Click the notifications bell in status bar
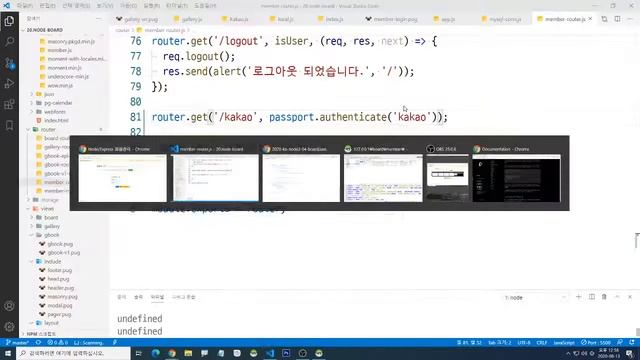This screenshot has width=640, height=360. click(632, 342)
